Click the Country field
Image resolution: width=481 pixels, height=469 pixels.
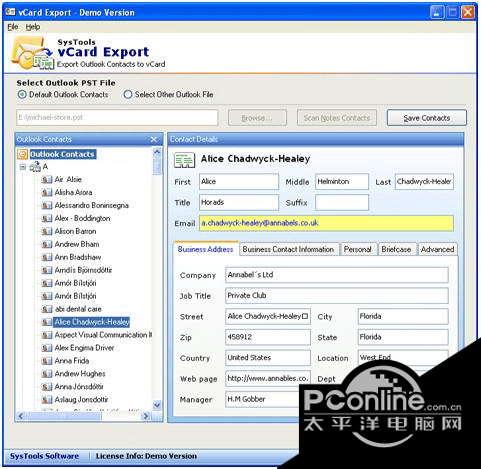[x=268, y=358]
